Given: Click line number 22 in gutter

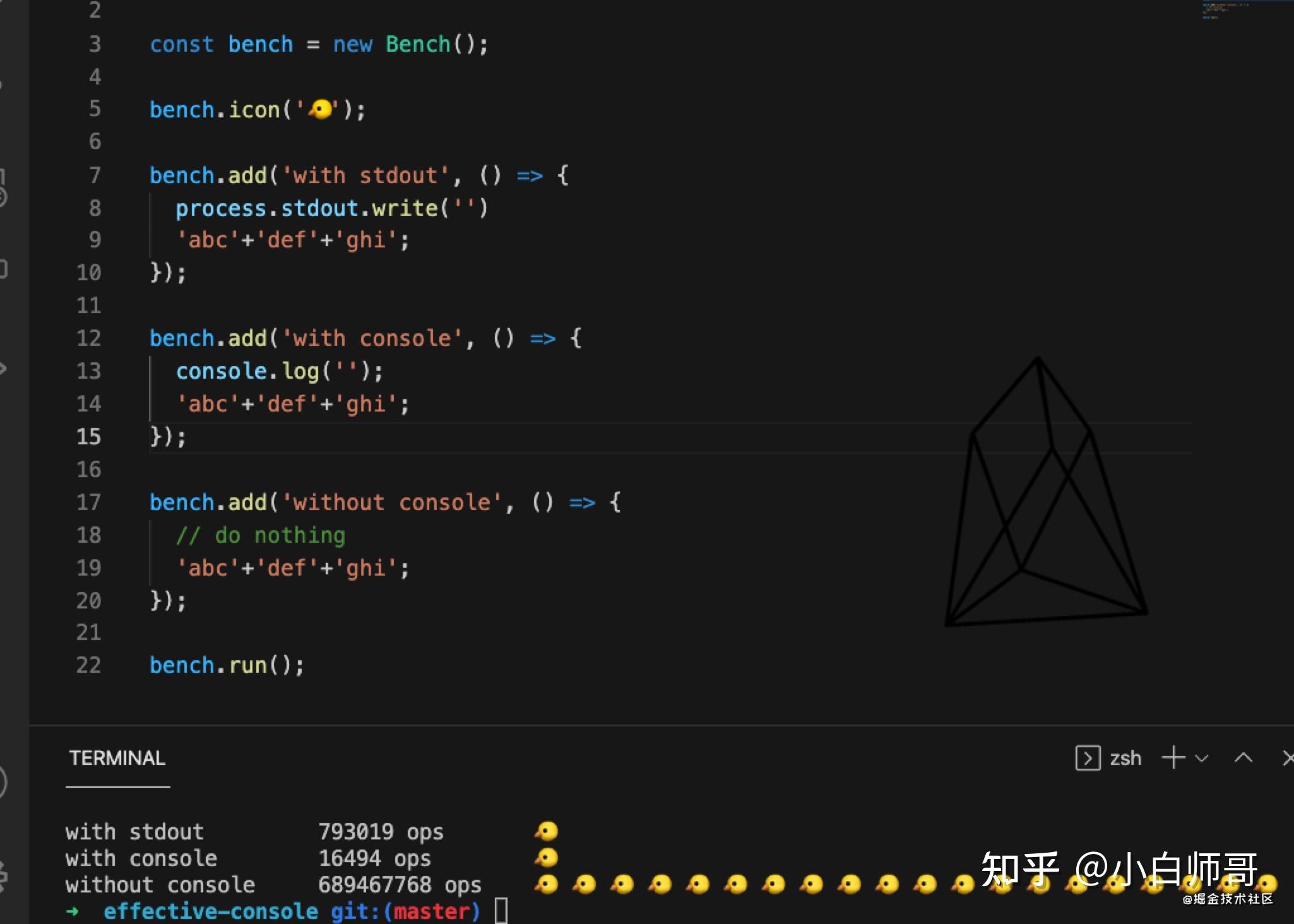Looking at the screenshot, I should [x=88, y=666].
